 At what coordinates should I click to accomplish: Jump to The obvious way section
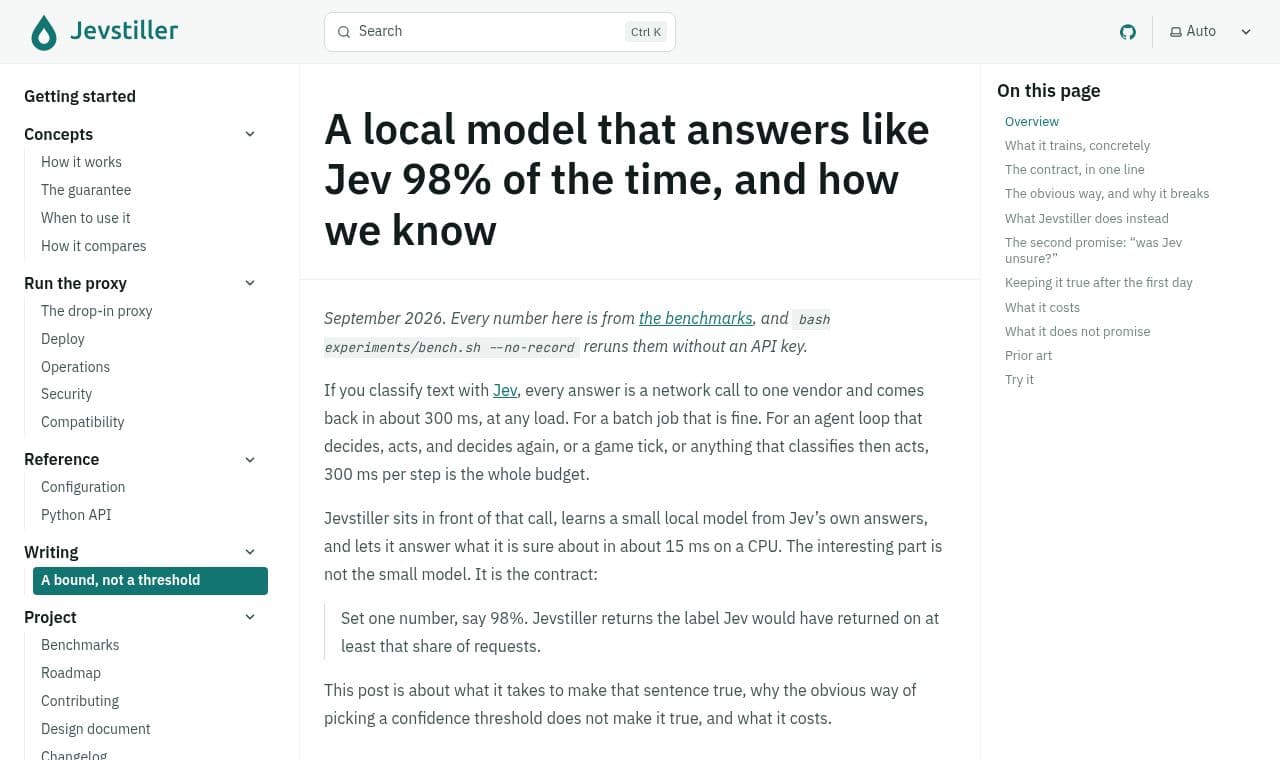click(x=1107, y=193)
